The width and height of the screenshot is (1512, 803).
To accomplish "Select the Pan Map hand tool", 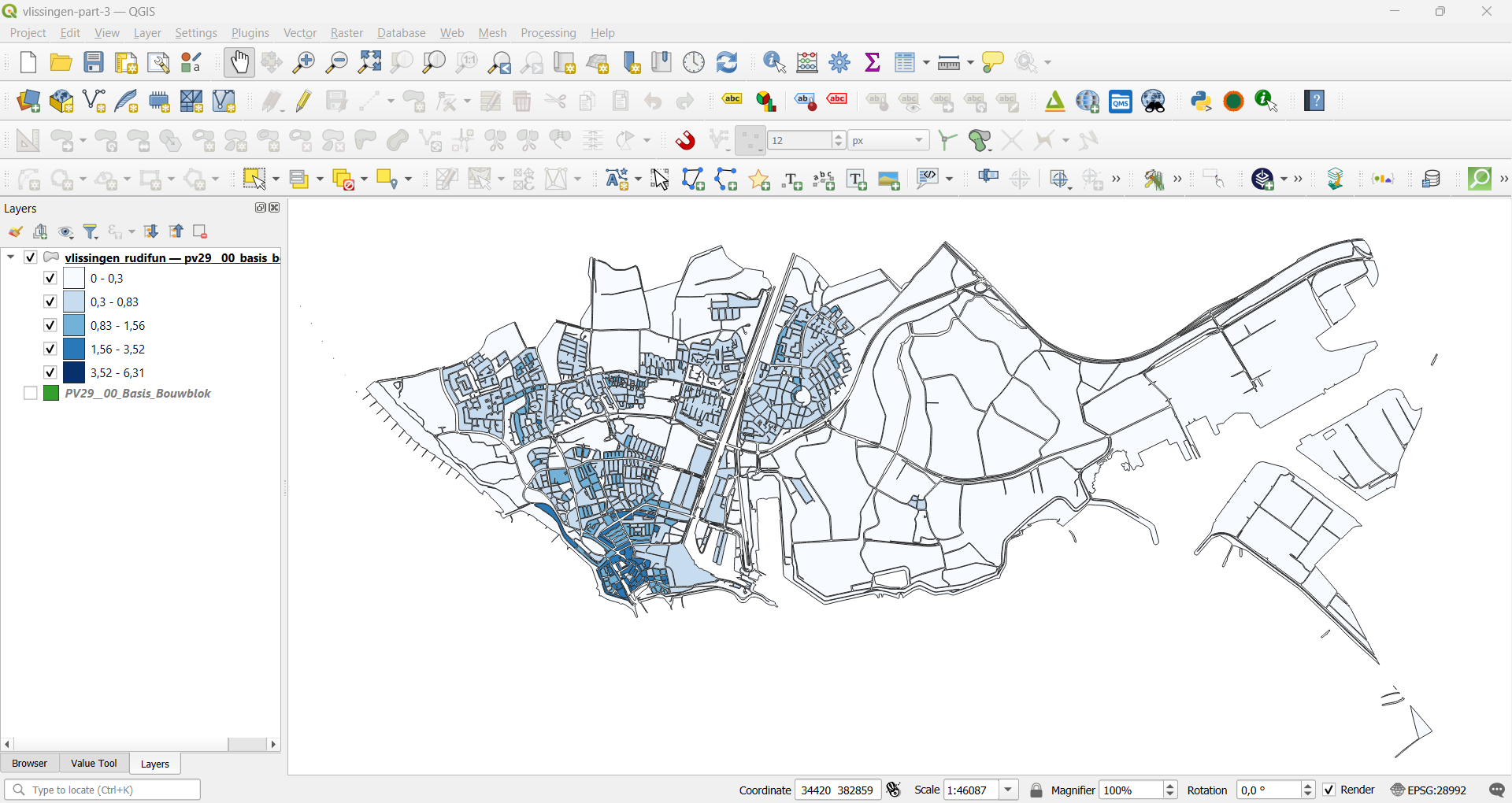I will point(239,62).
